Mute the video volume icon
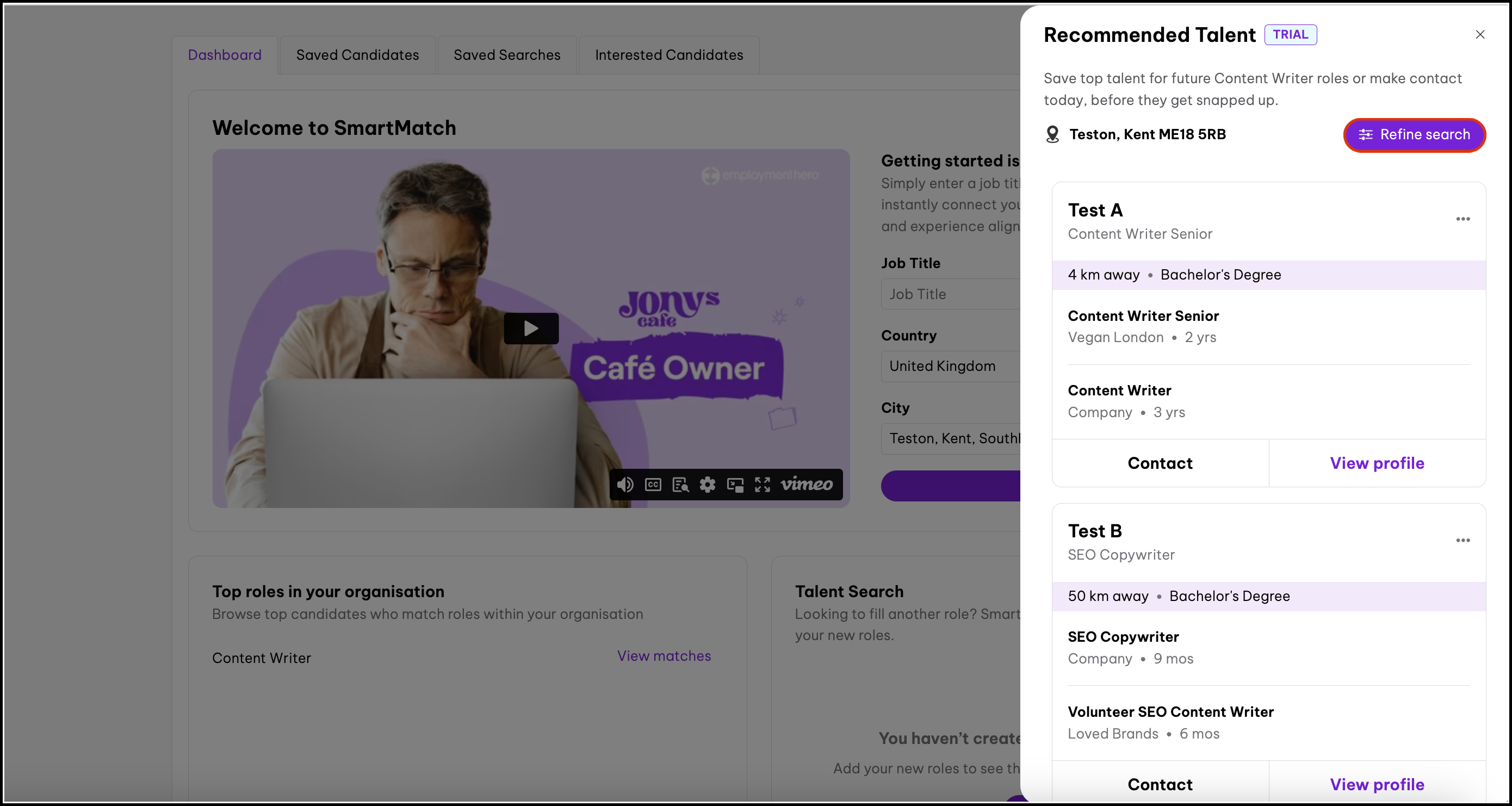Viewport: 1512px width, 806px height. tap(625, 484)
